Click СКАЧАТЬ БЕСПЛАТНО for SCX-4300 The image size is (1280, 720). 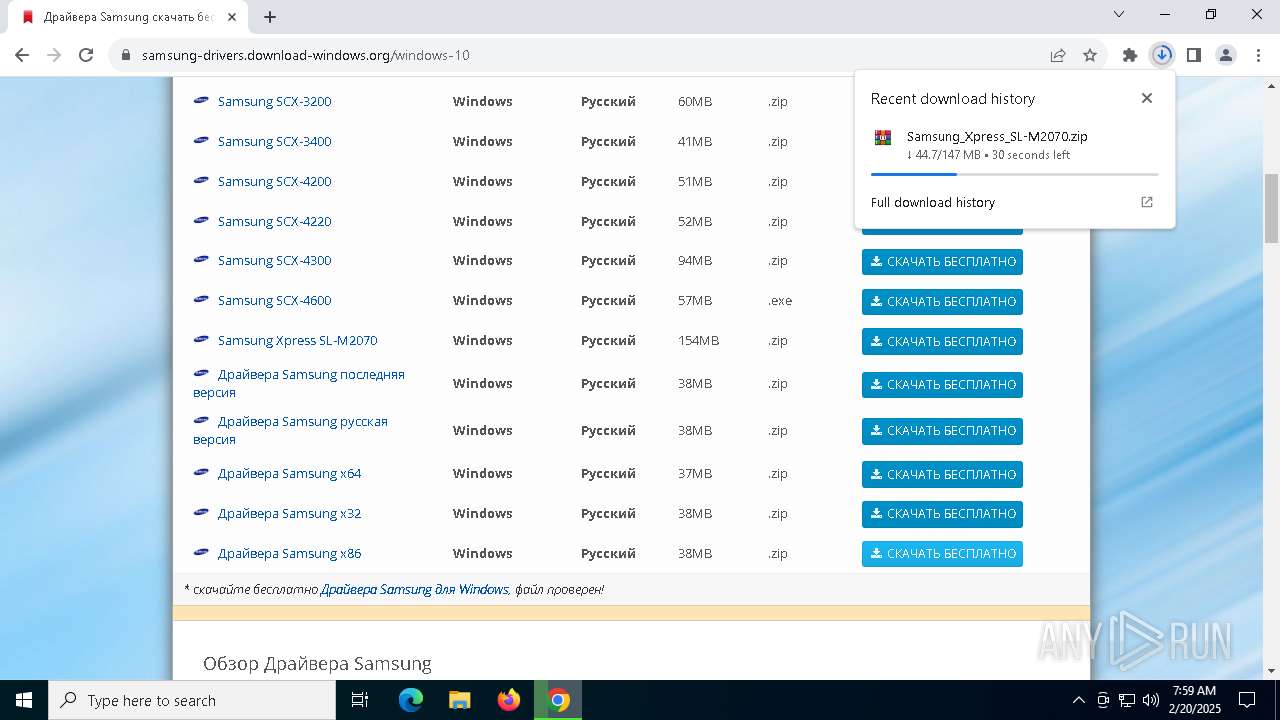pyautogui.click(x=942, y=261)
